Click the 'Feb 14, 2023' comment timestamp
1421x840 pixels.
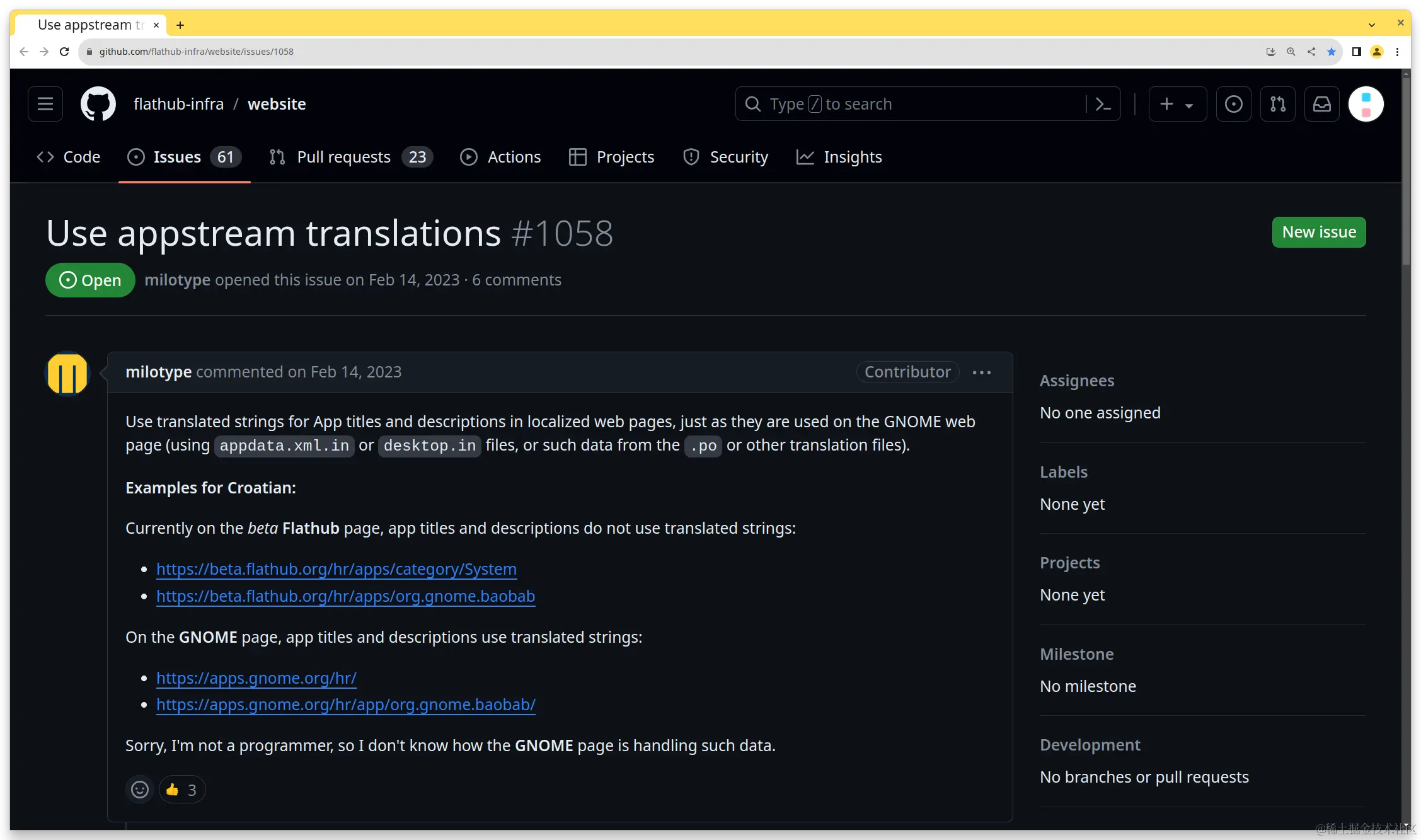(356, 372)
